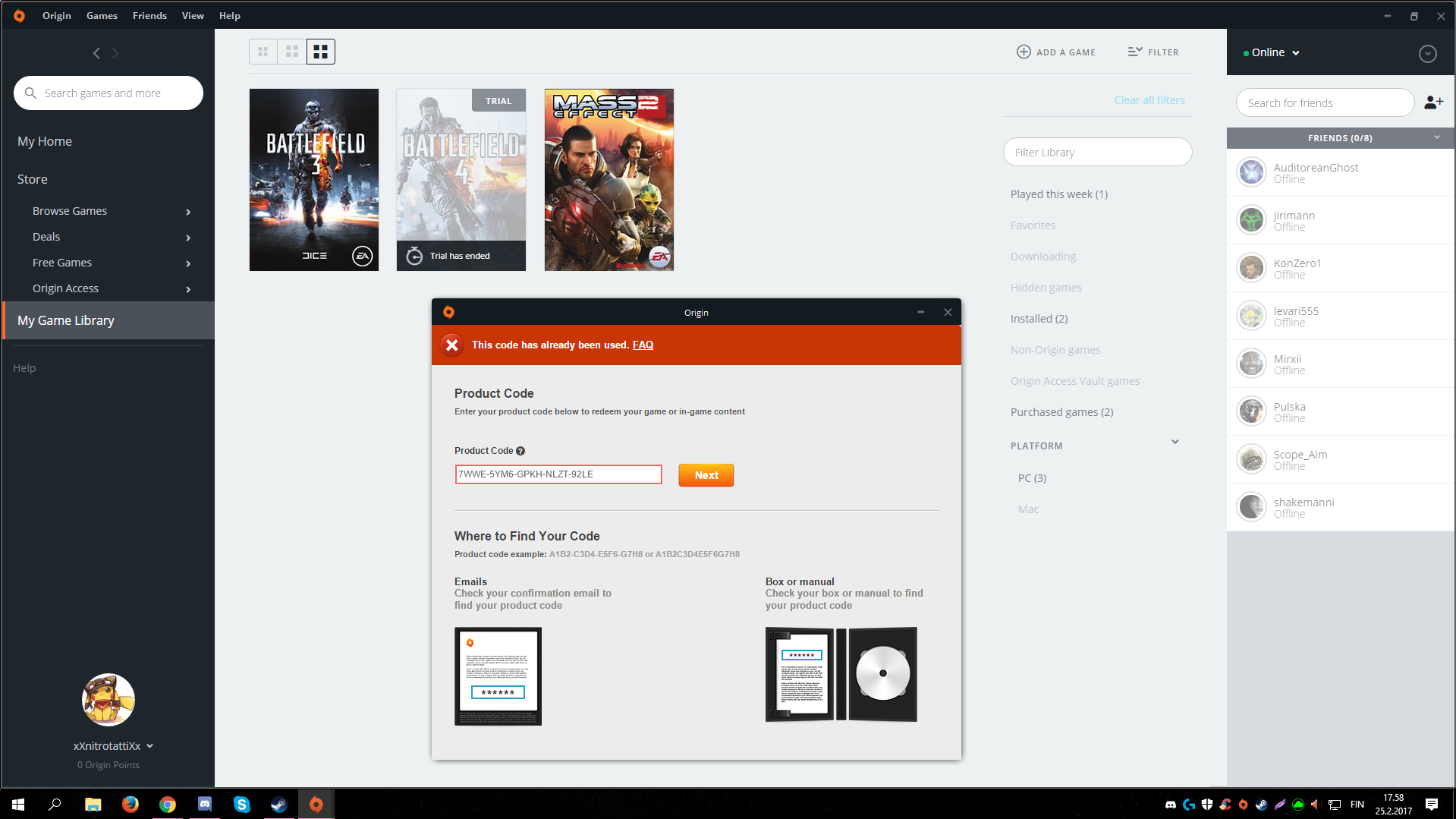Click the Filter icon in library toolbar

pyautogui.click(x=1135, y=52)
